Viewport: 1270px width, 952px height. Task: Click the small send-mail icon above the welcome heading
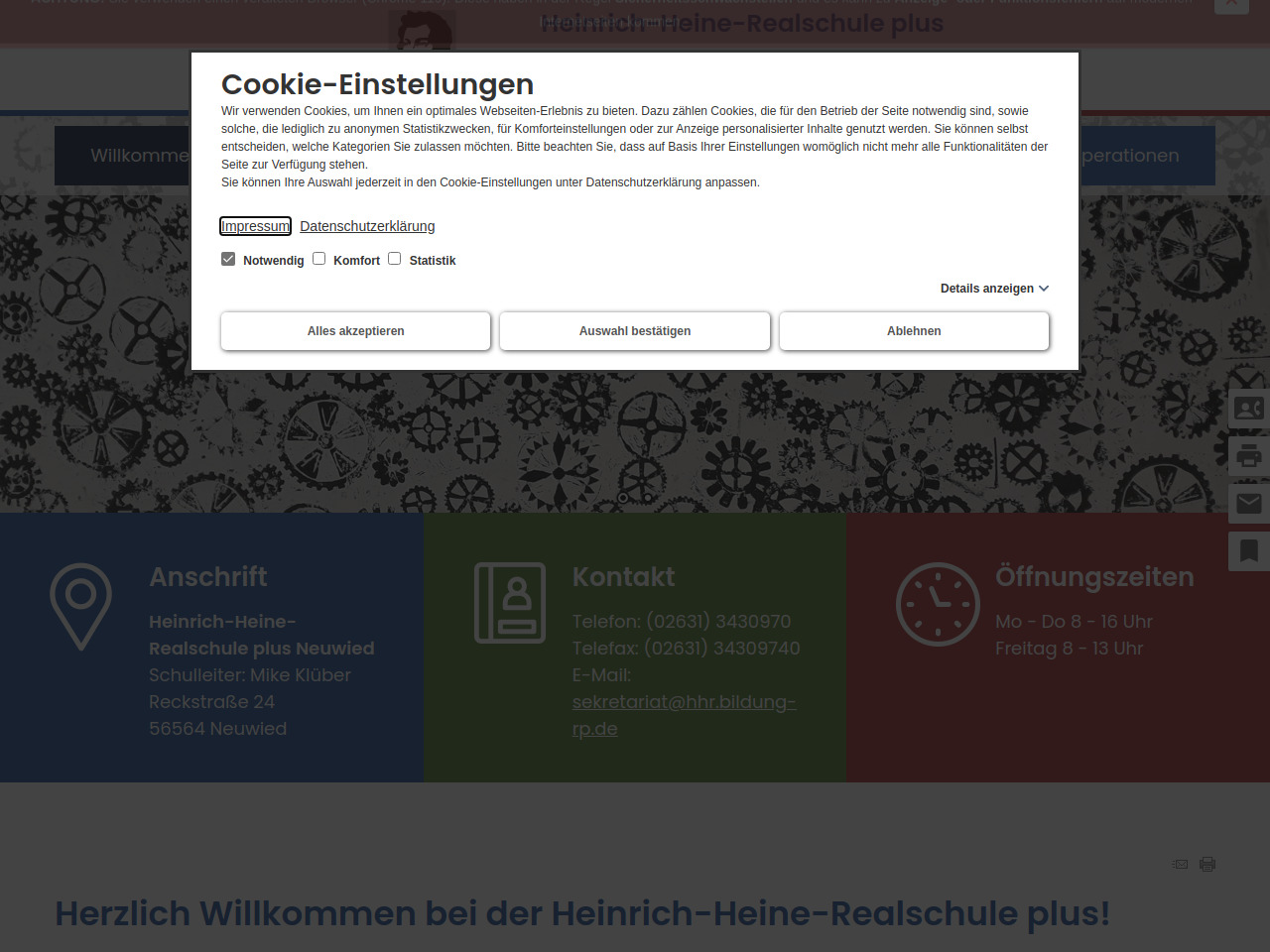[x=1180, y=864]
